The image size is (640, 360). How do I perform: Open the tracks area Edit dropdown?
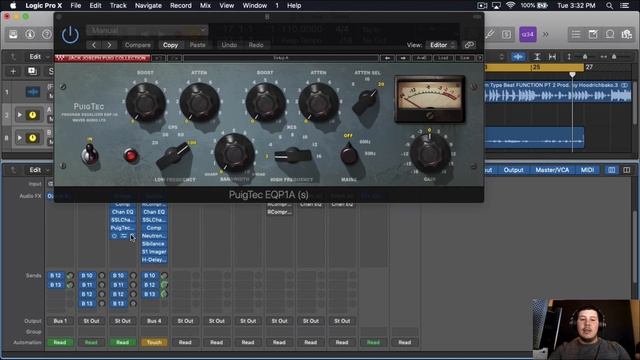[38, 57]
